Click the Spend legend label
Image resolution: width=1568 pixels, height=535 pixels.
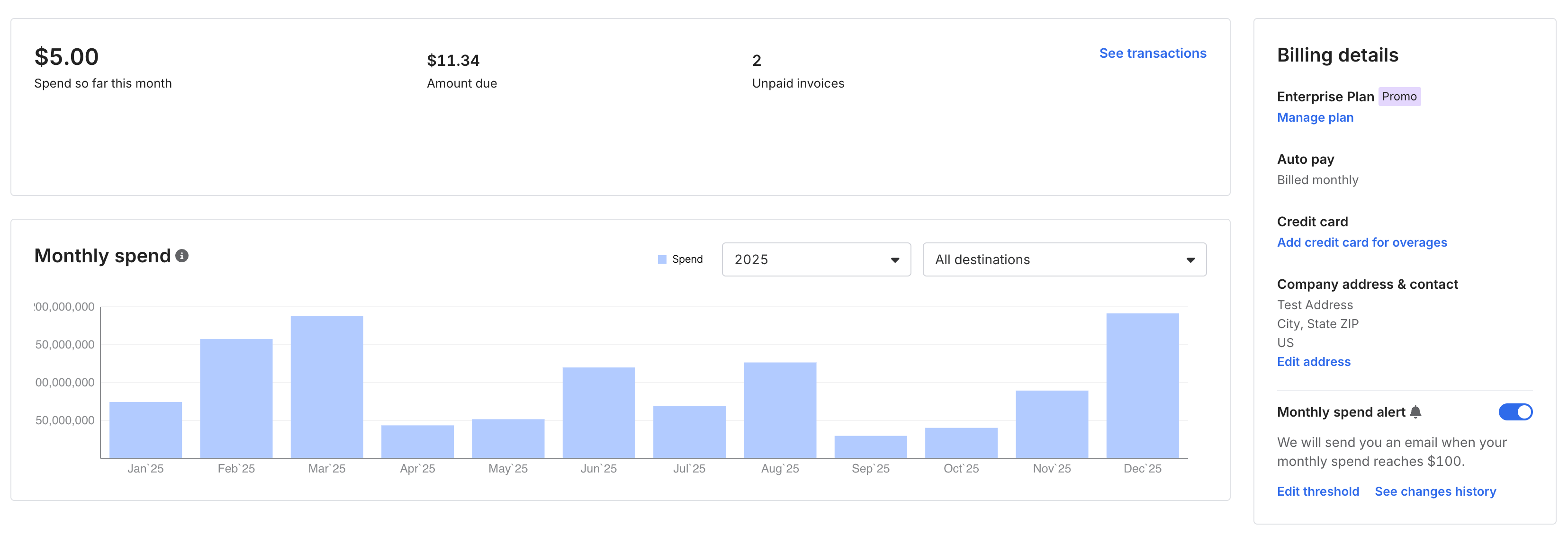click(x=687, y=260)
